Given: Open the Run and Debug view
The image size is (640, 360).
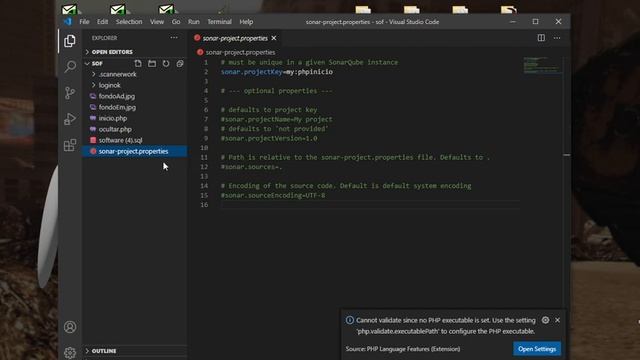Looking at the screenshot, I should tap(70, 119).
